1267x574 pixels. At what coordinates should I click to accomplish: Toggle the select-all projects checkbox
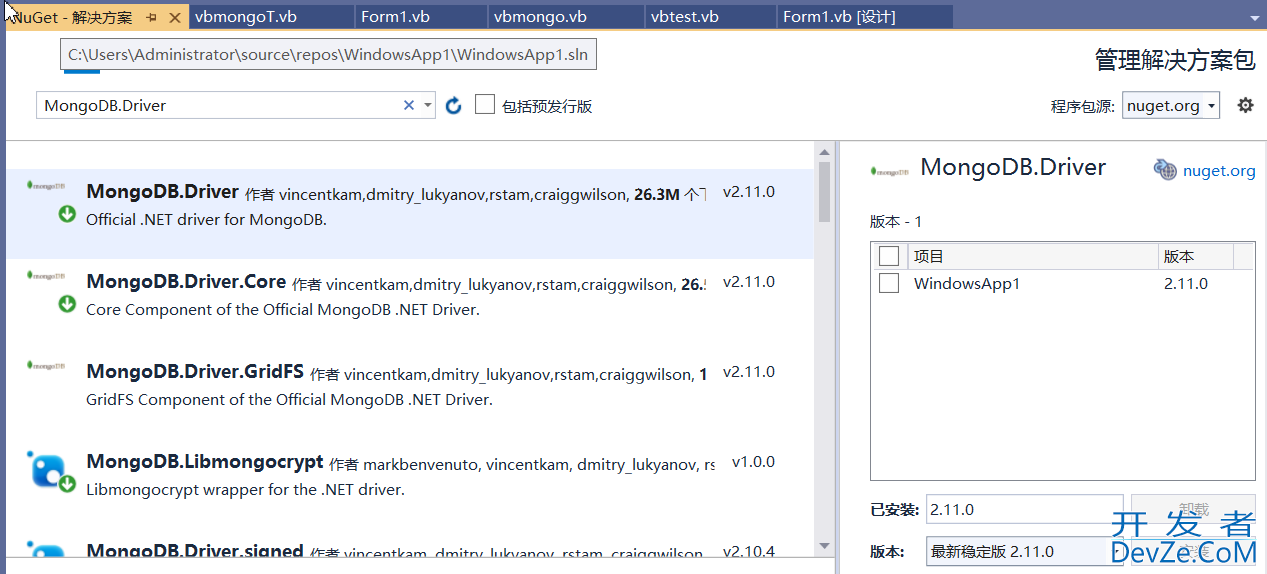(889, 257)
